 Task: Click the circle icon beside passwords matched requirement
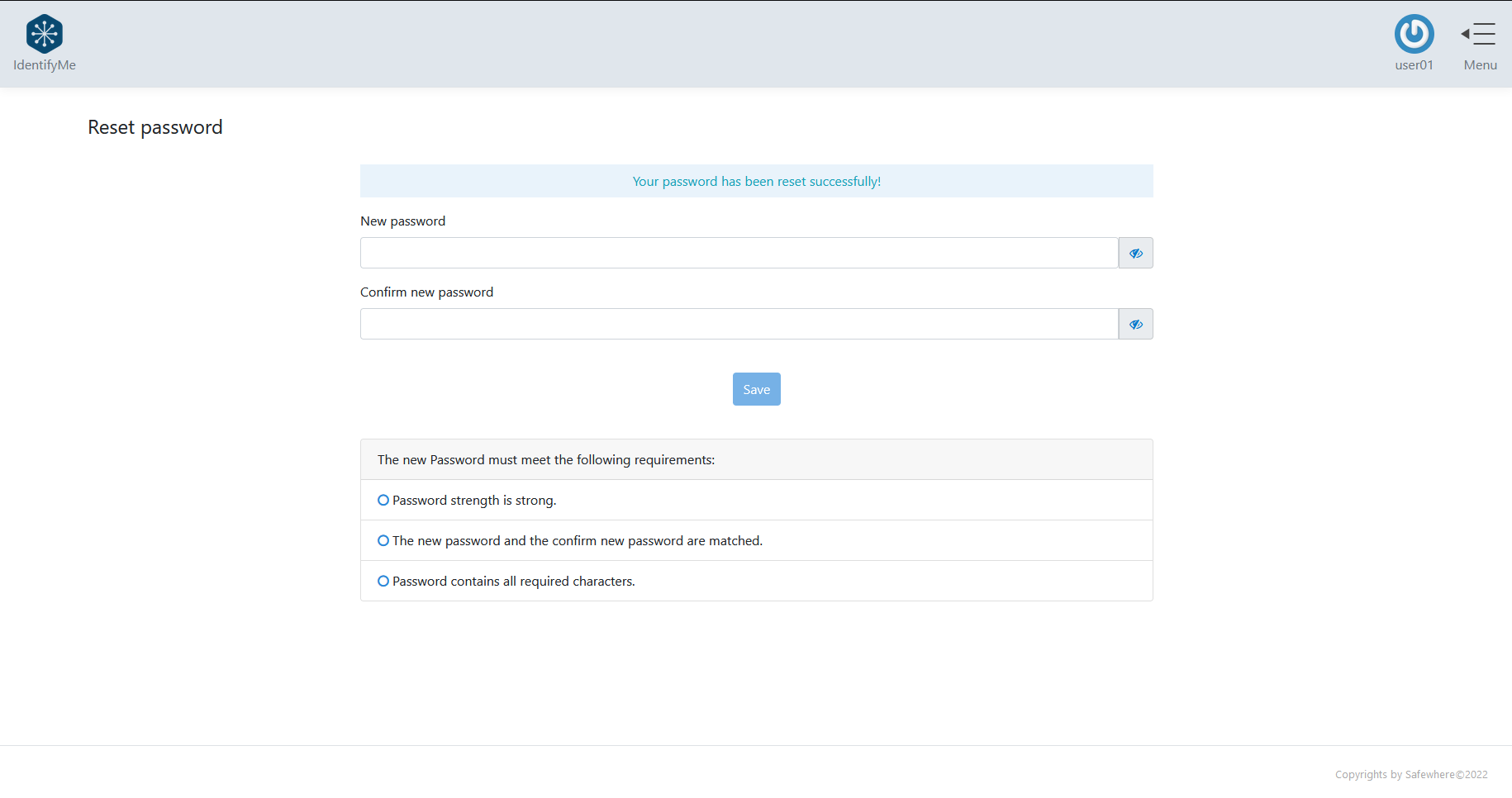[383, 540]
